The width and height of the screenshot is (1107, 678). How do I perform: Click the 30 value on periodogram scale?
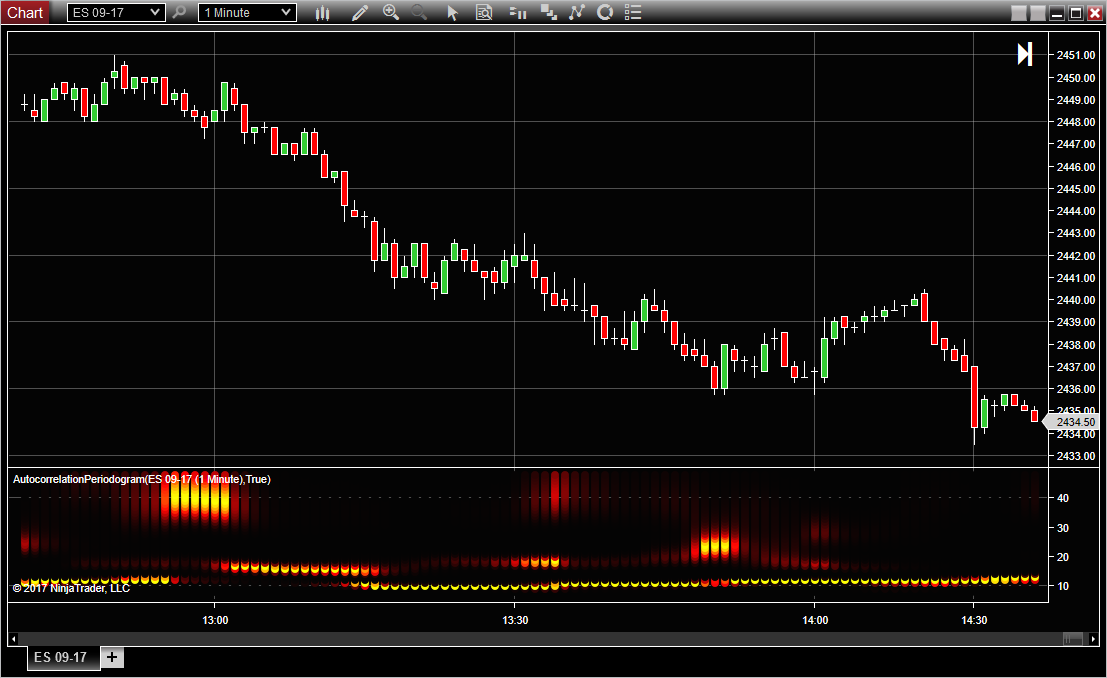[x=1063, y=528]
